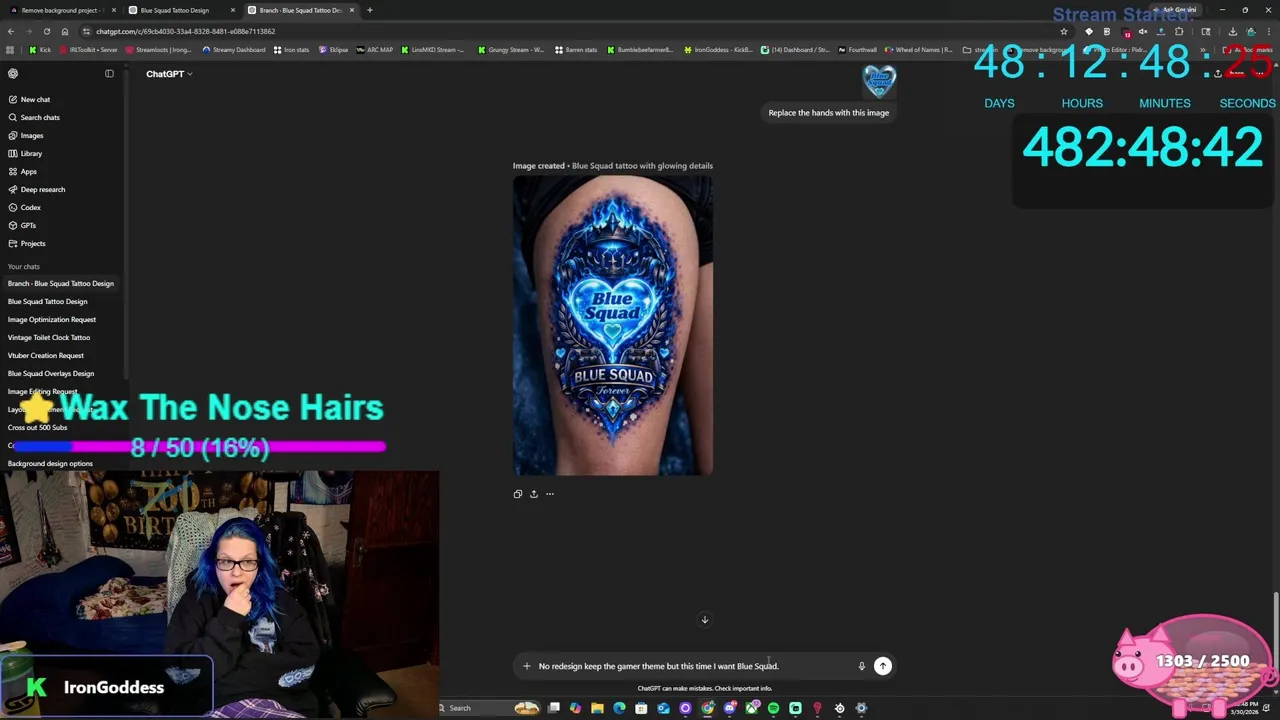The height and width of the screenshot is (720, 1280).
Task: Click the Your chats section header
Action: [24, 266]
